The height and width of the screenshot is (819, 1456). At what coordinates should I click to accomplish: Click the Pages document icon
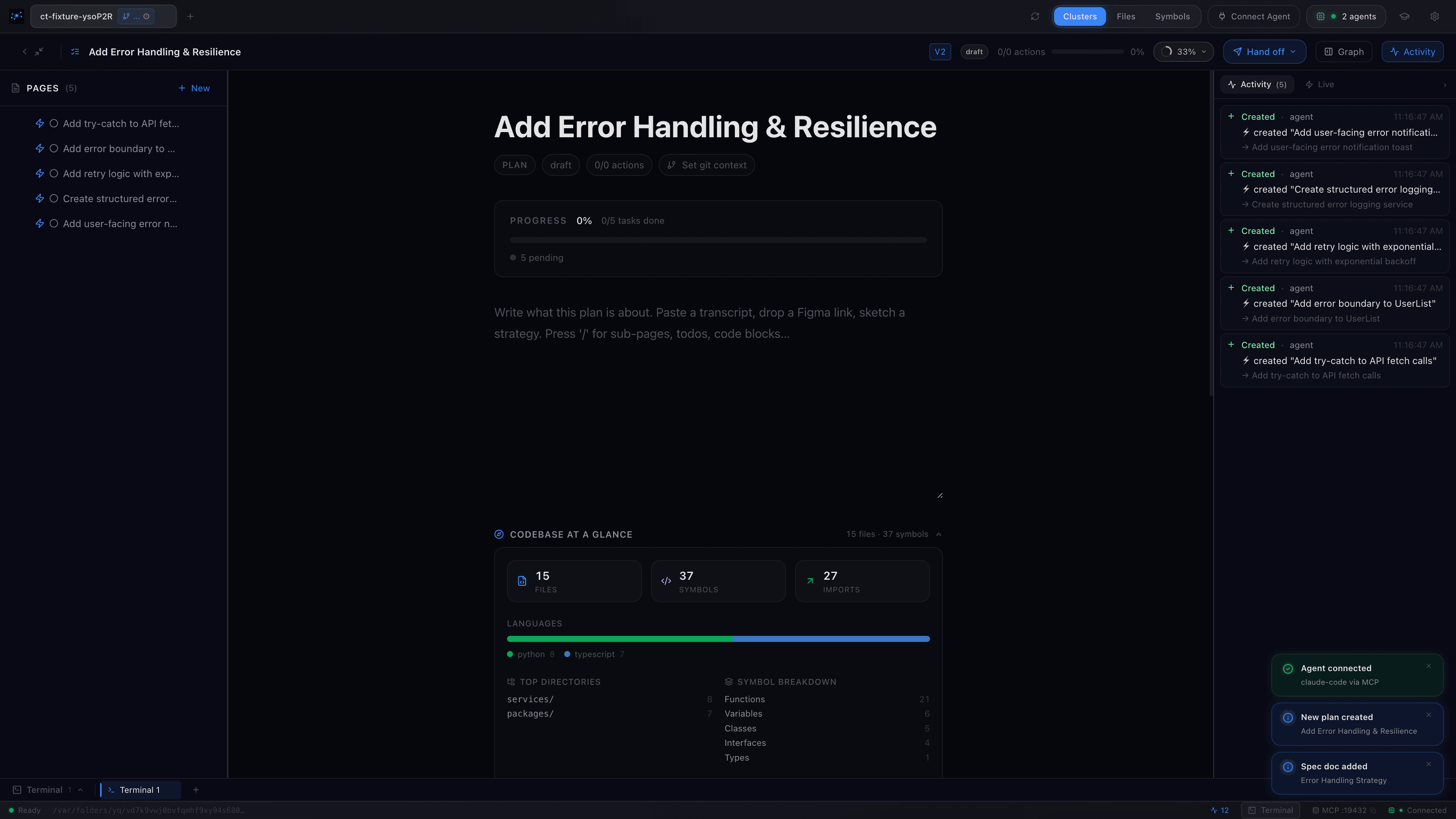[16, 88]
